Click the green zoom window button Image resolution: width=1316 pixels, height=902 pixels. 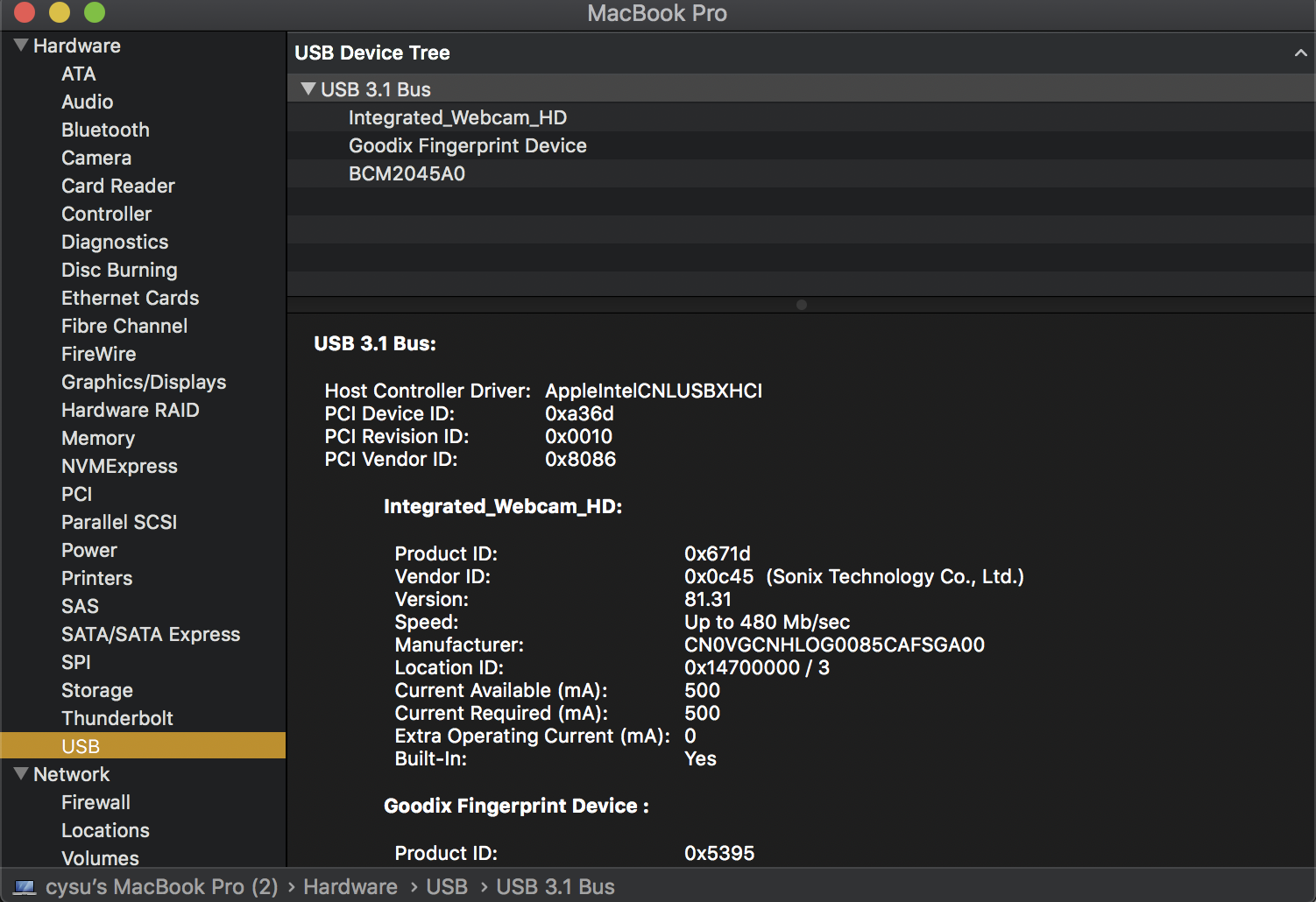95,12
